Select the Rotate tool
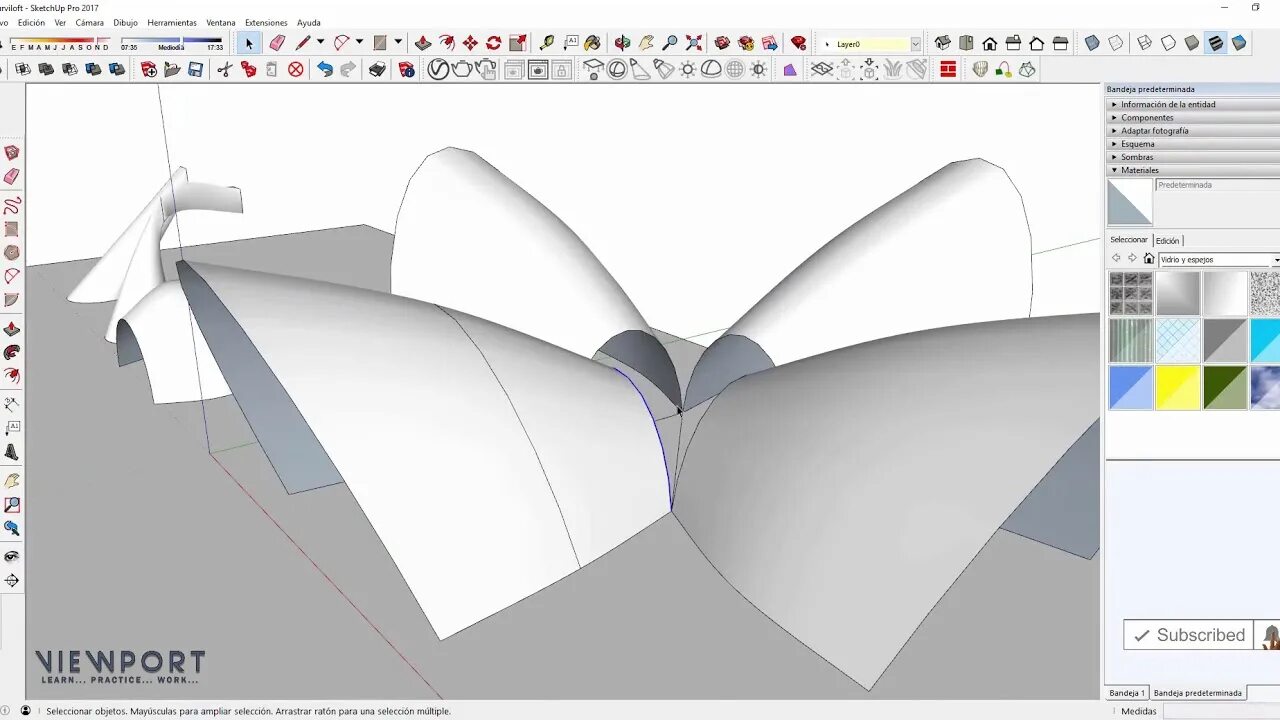The image size is (1280, 720). (494, 43)
